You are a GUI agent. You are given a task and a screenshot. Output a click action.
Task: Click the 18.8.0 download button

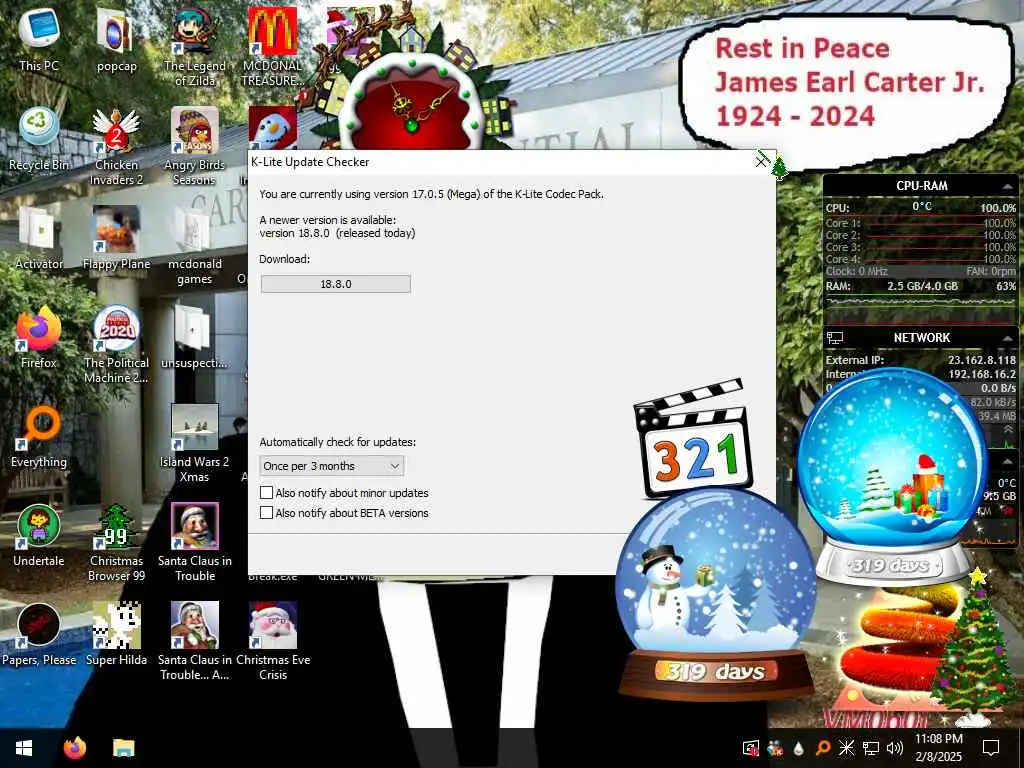[x=336, y=284]
